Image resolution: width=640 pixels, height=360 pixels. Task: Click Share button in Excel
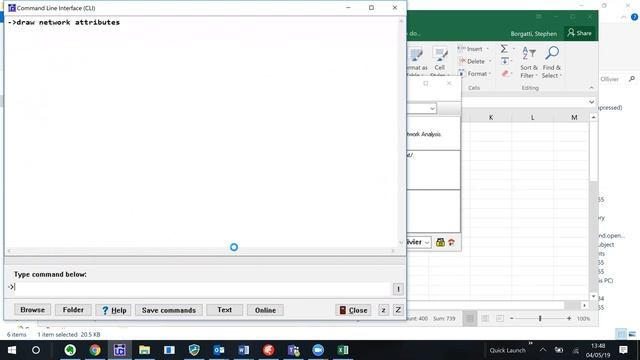tap(580, 33)
